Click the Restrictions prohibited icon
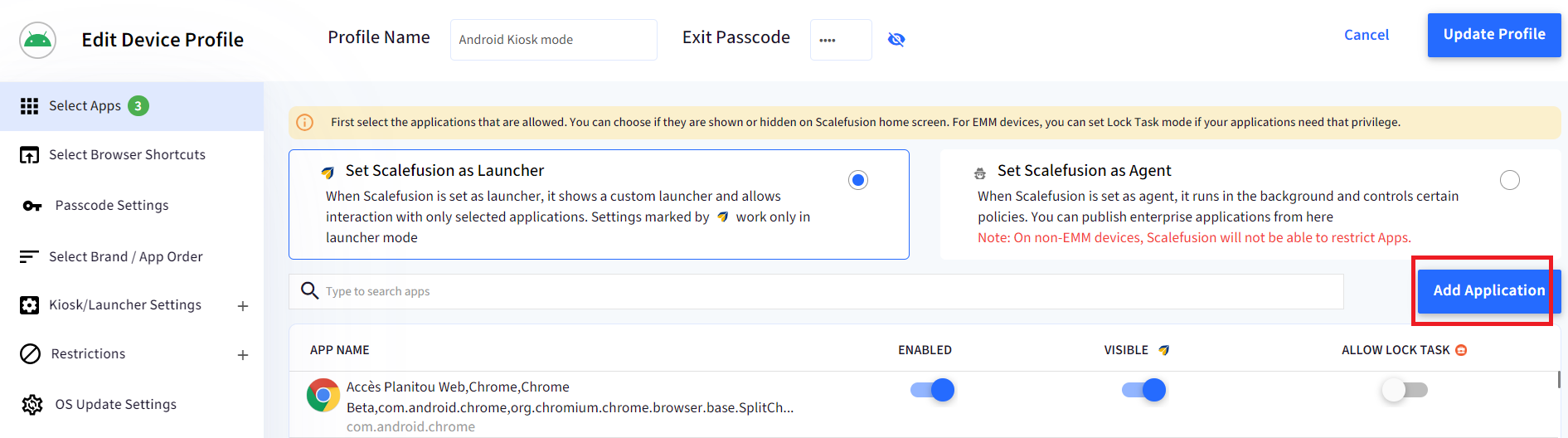 31,354
